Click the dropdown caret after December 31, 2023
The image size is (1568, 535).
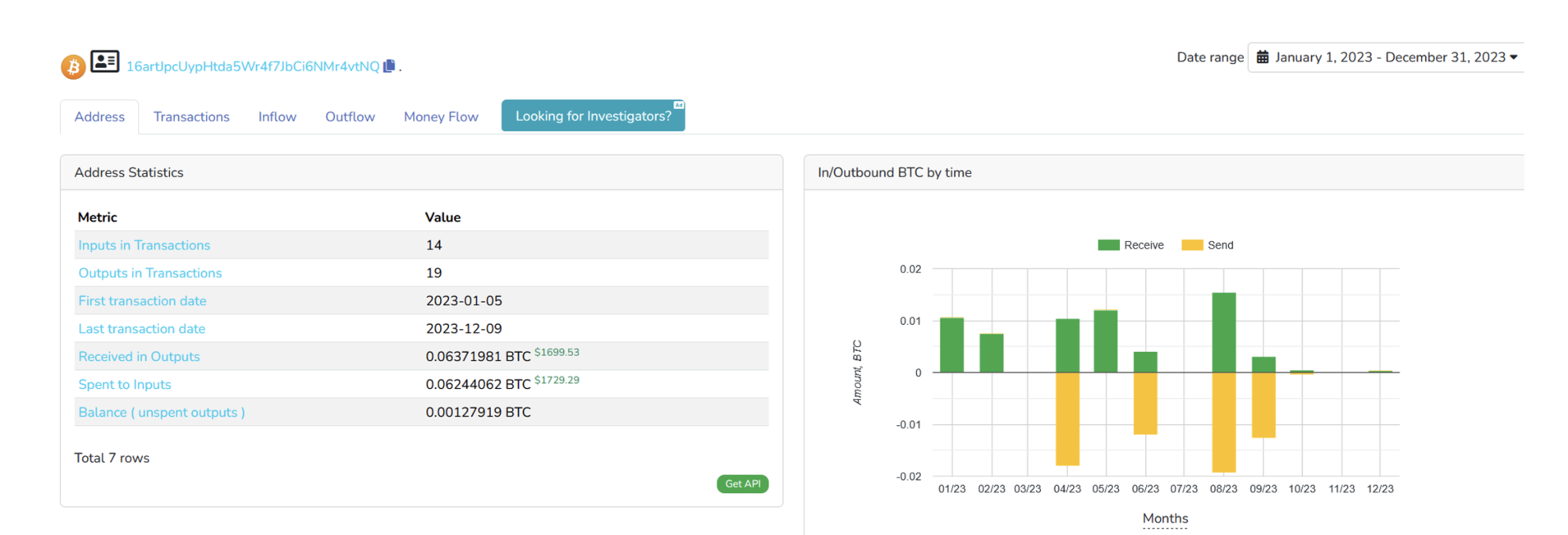coord(1514,57)
